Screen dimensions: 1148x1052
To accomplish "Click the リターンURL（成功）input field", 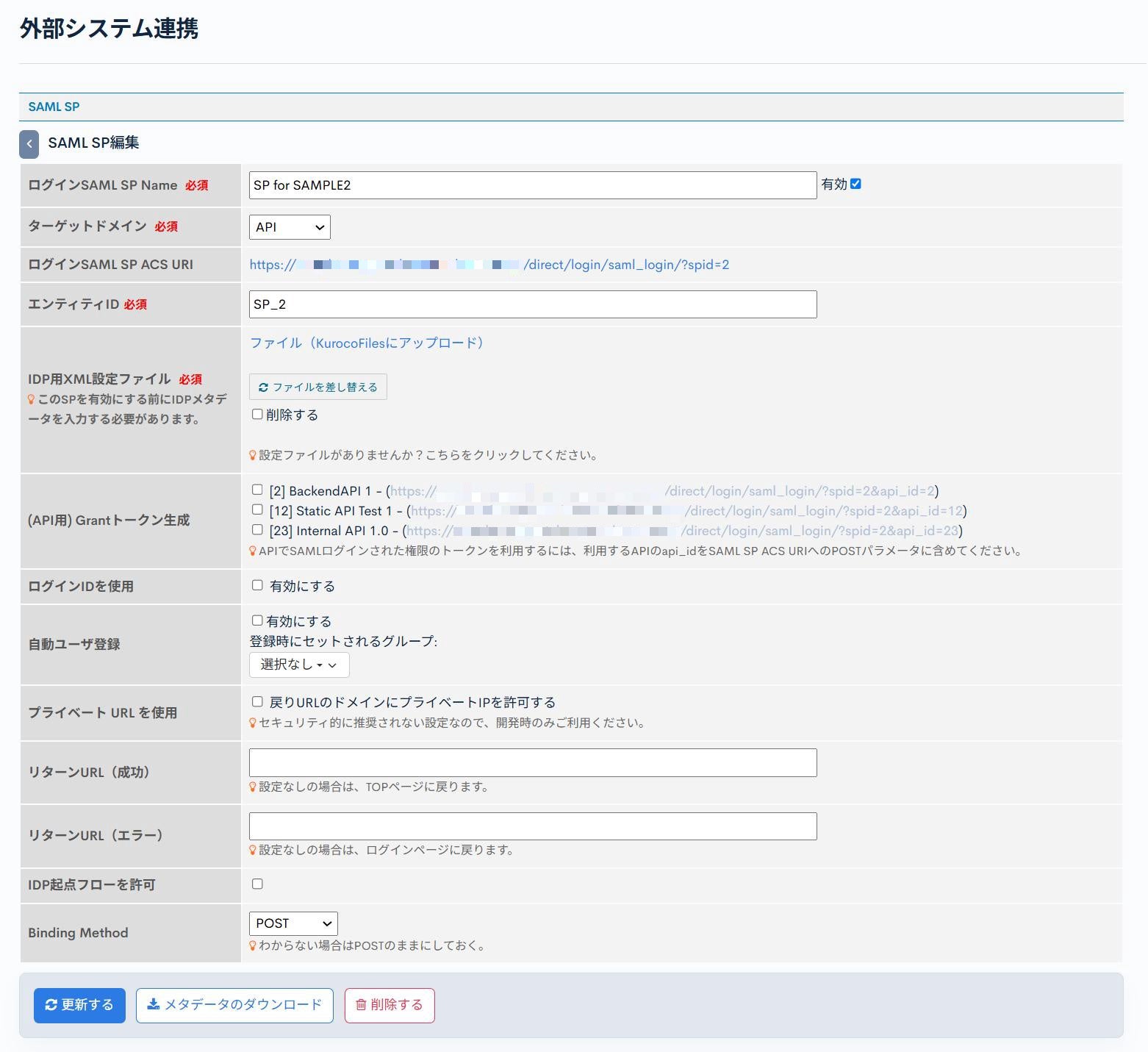I will [532, 762].
